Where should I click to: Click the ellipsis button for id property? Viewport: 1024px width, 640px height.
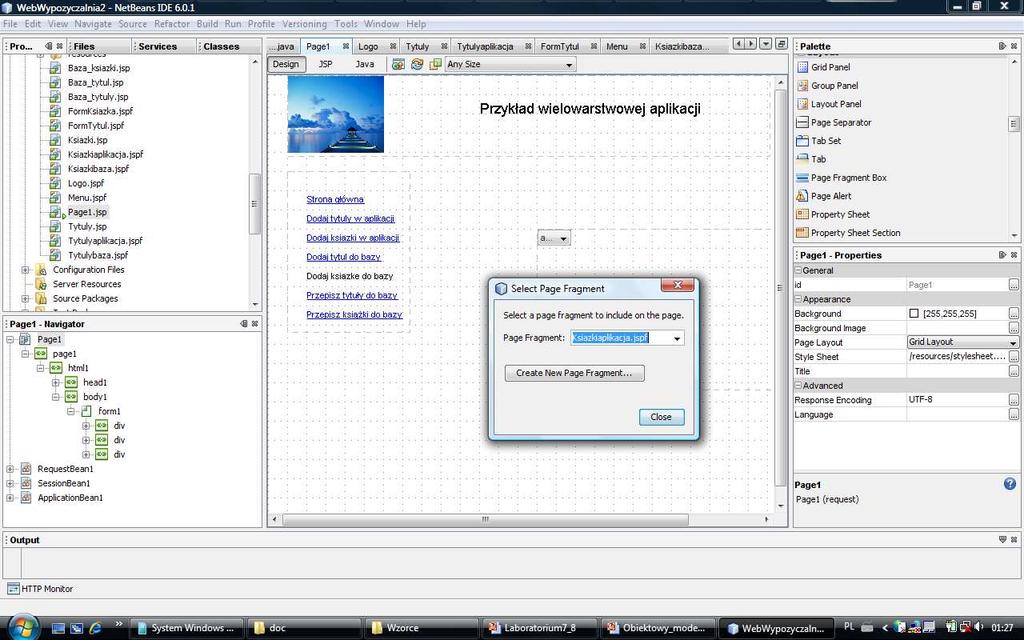(x=1013, y=285)
